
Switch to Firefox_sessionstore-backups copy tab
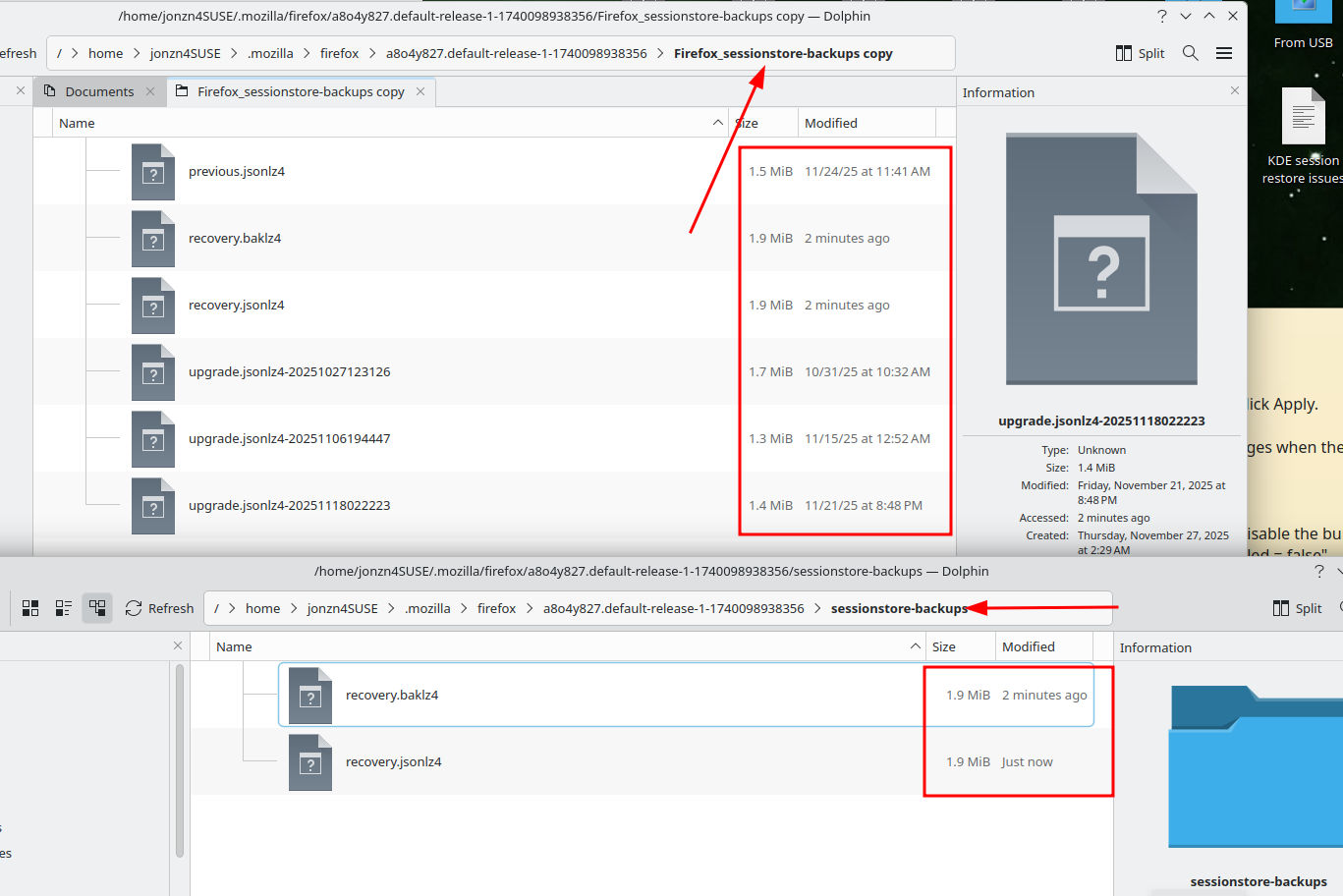[x=301, y=91]
